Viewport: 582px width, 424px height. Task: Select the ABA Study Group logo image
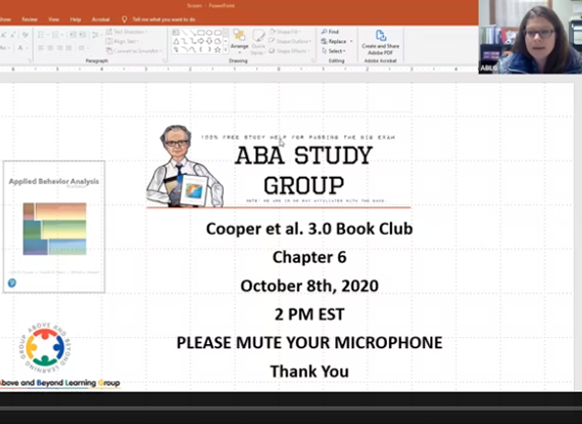click(x=279, y=166)
